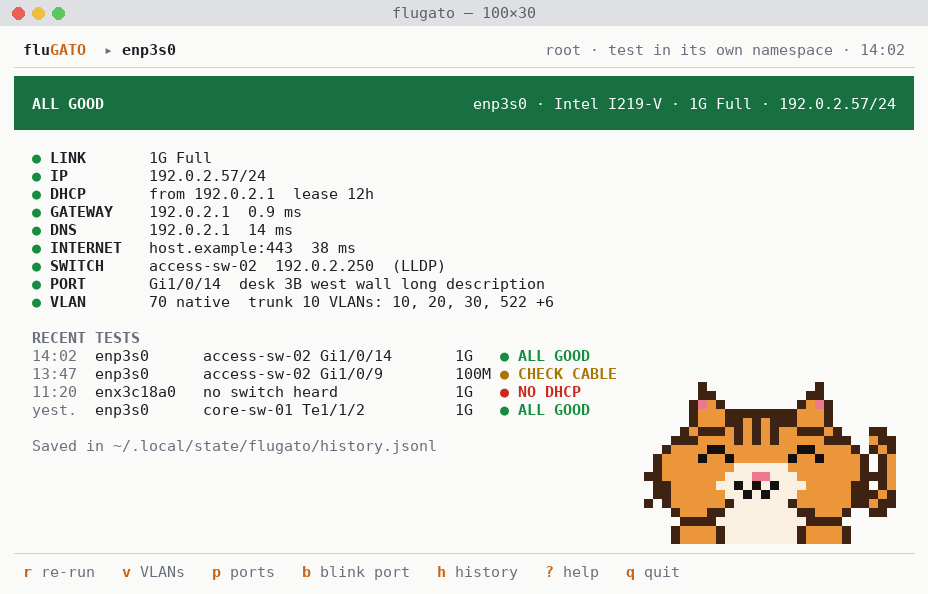Maximize the window with the green button
928x594 pixels.
59,13
